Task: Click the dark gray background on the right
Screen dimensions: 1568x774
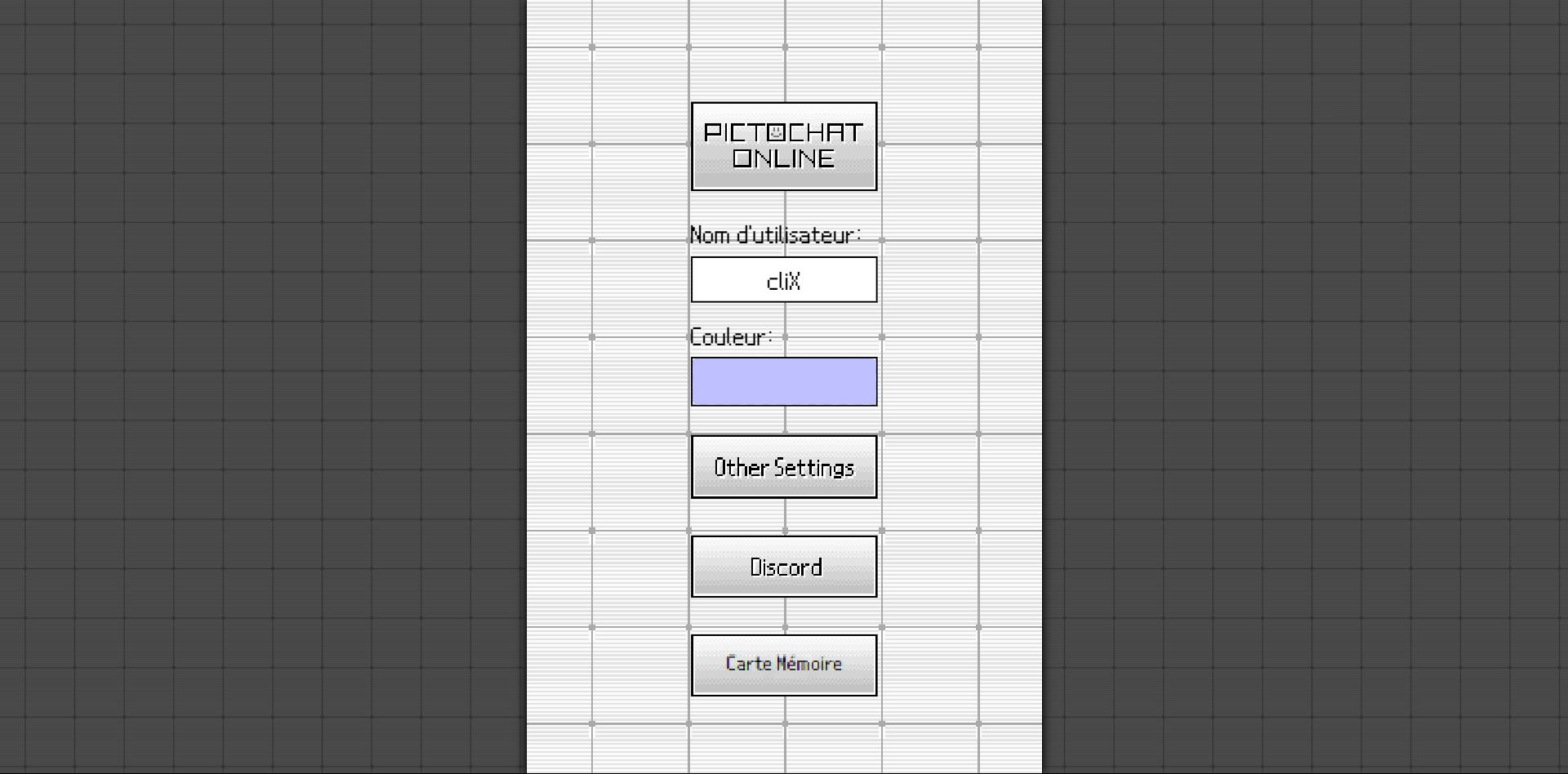Action: [1307, 387]
